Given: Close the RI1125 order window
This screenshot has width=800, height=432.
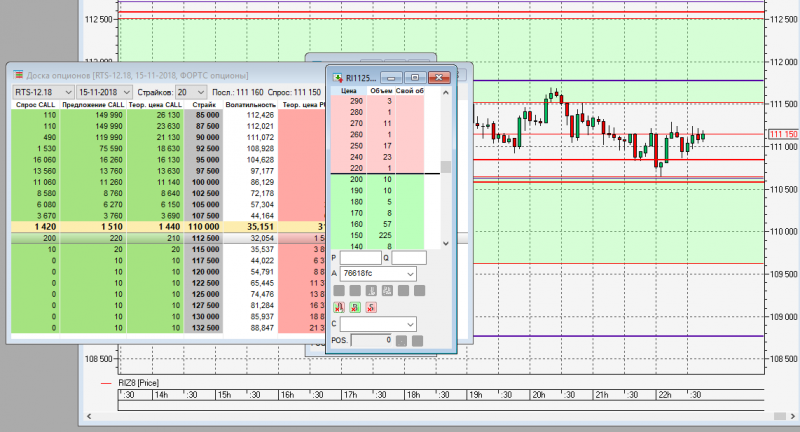Looking at the screenshot, I should tap(439, 78).
